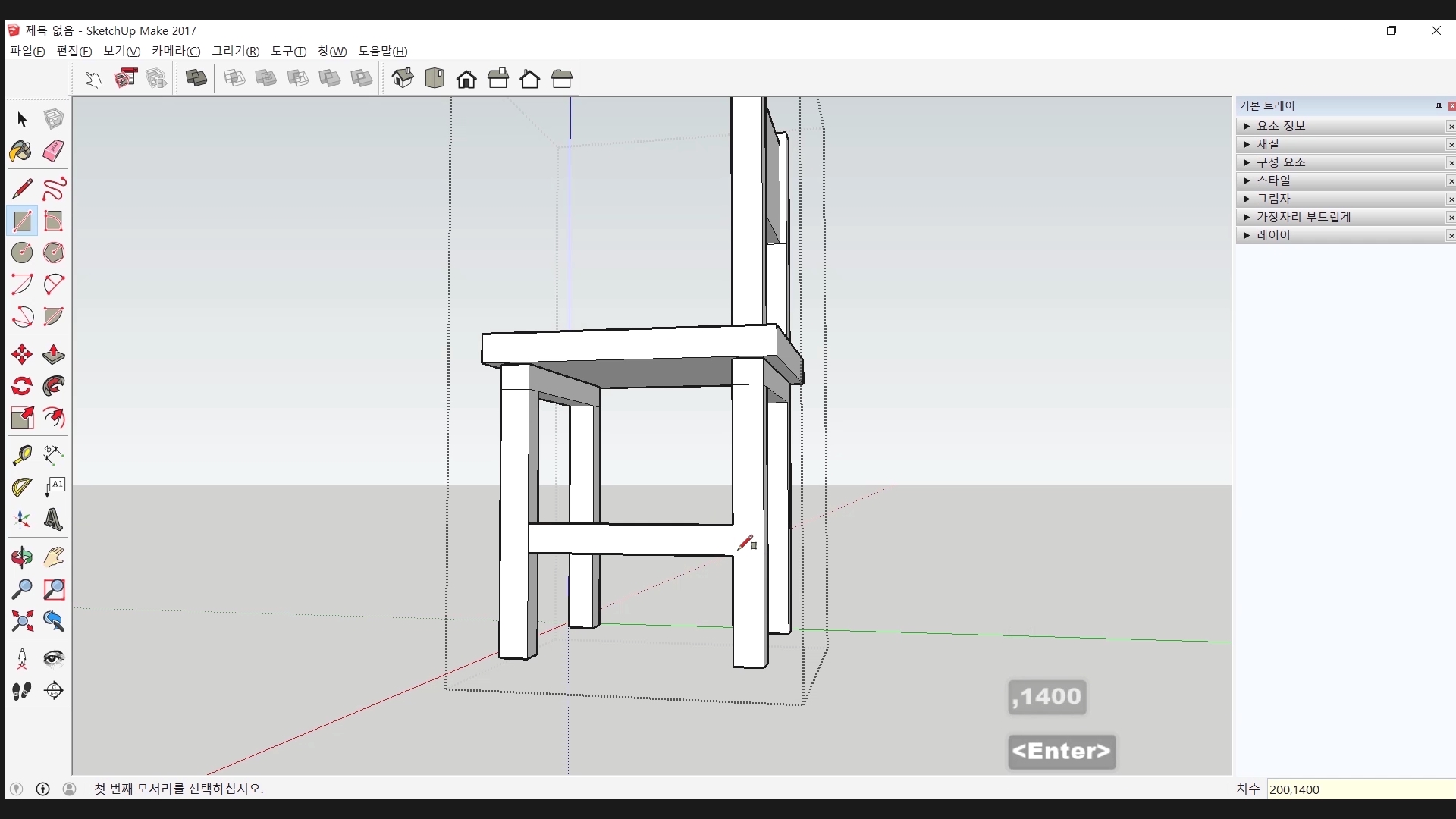Screen dimensions: 1456x819
Task: Select the Line pencil tool
Action: tap(21, 188)
